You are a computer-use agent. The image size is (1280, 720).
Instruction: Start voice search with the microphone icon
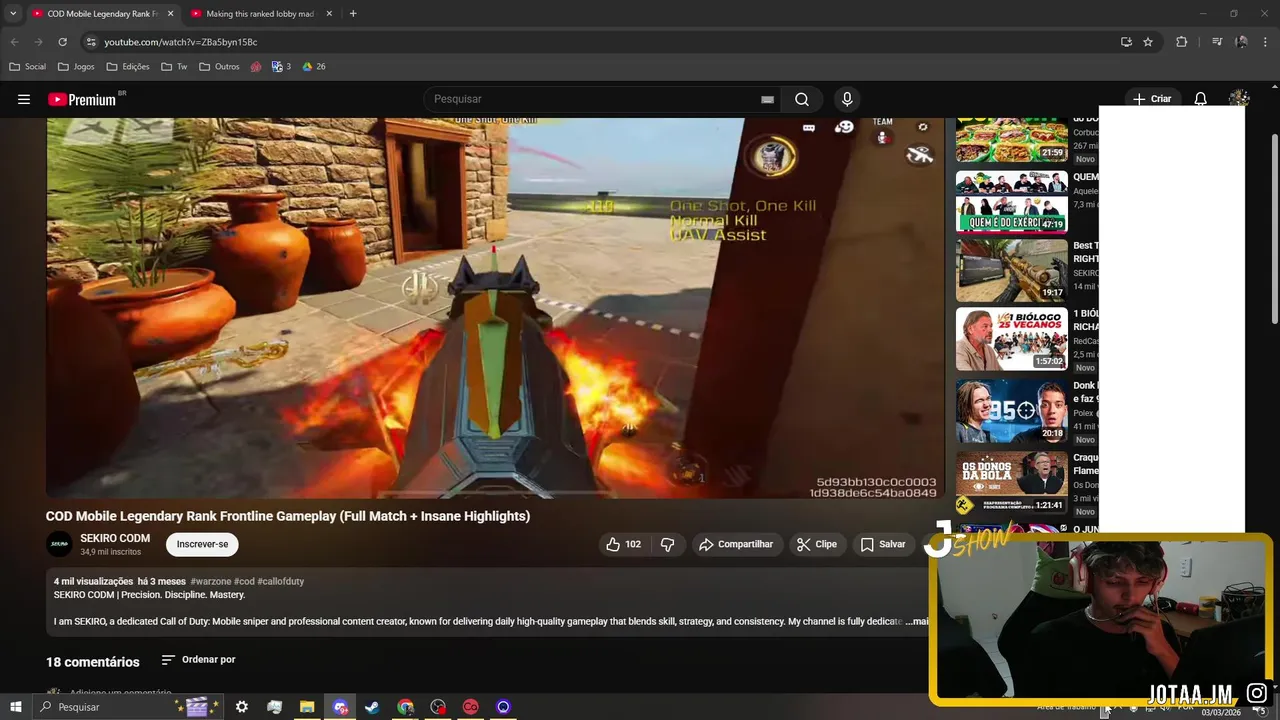(847, 99)
